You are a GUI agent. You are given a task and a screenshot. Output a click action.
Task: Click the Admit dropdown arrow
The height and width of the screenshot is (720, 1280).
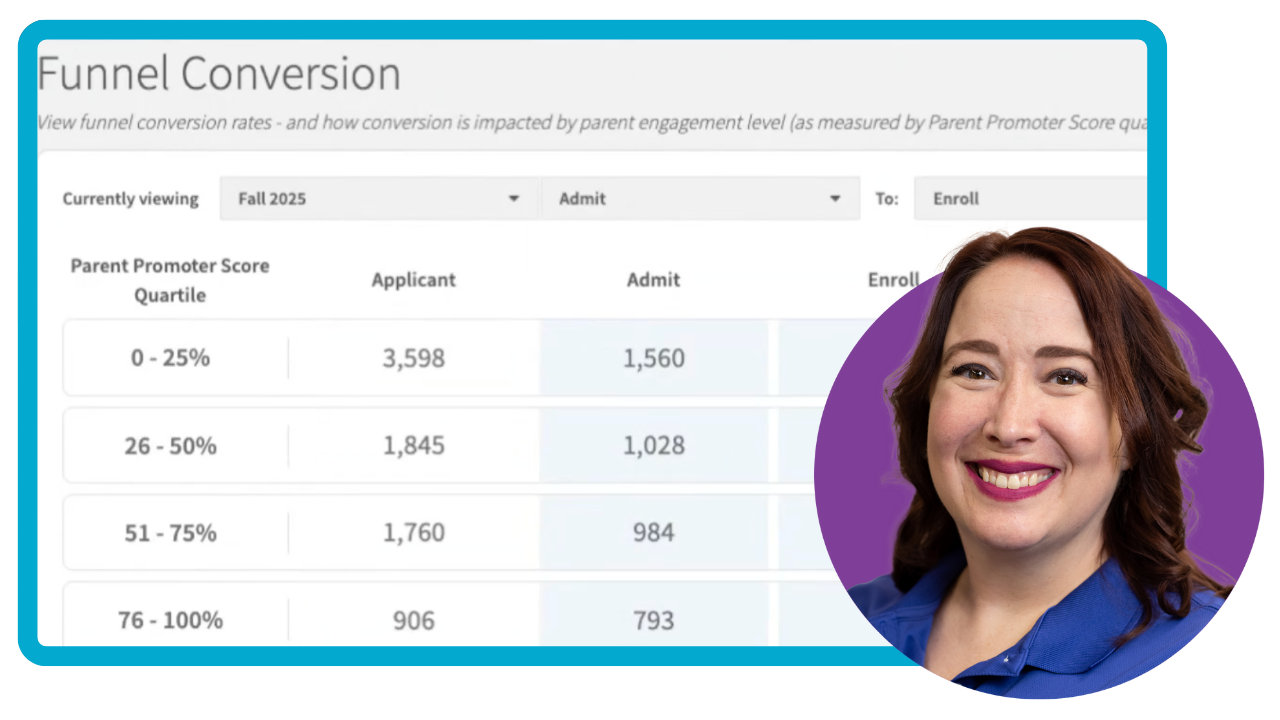coord(835,198)
